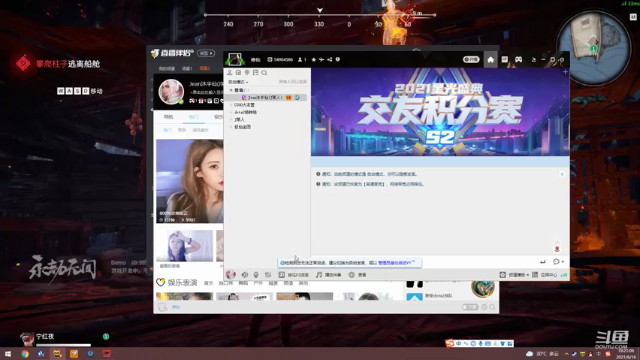This screenshot has height=360, width=640.
Task: Open chat bubble options dropdown
Action: click(558, 262)
